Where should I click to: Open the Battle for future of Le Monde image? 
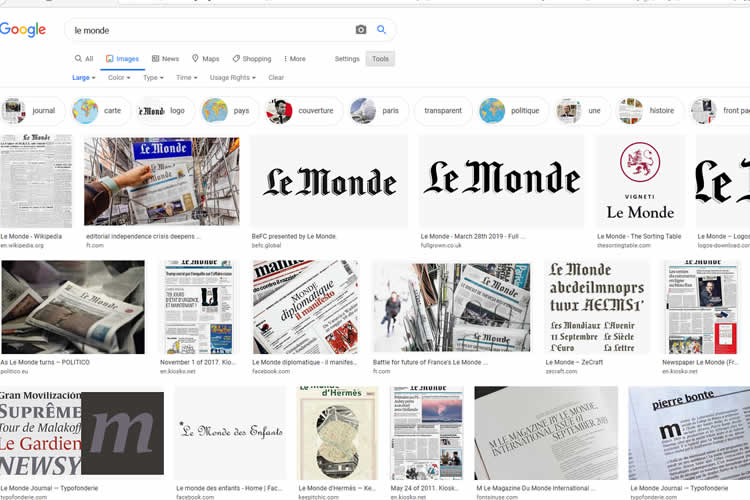[452, 308]
